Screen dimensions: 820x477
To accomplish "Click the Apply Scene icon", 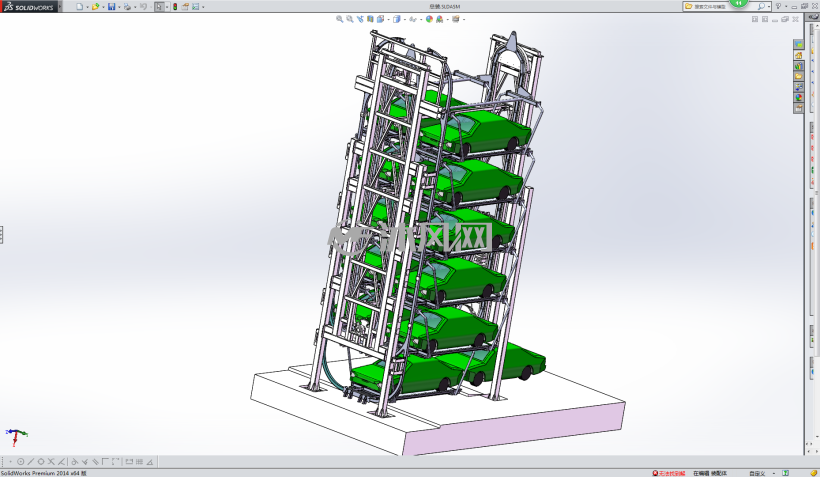I will coord(439,19).
